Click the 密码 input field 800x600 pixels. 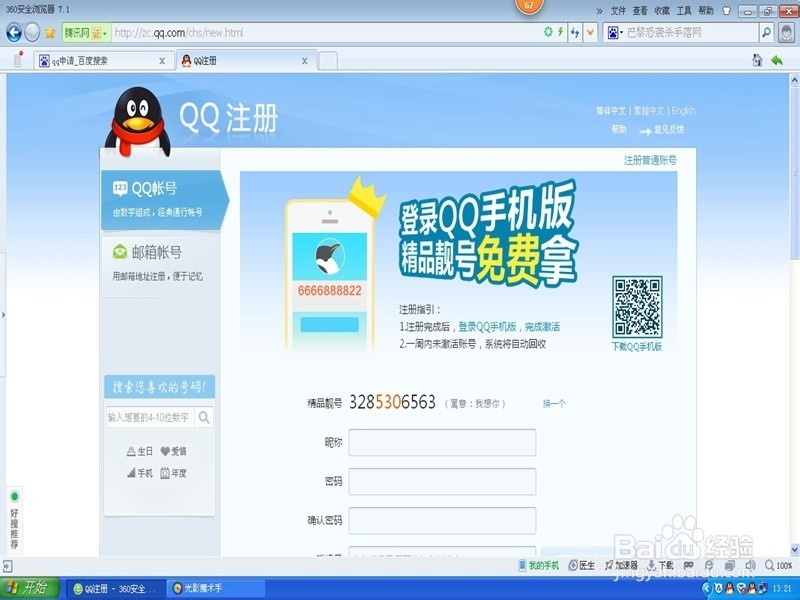(442, 481)
